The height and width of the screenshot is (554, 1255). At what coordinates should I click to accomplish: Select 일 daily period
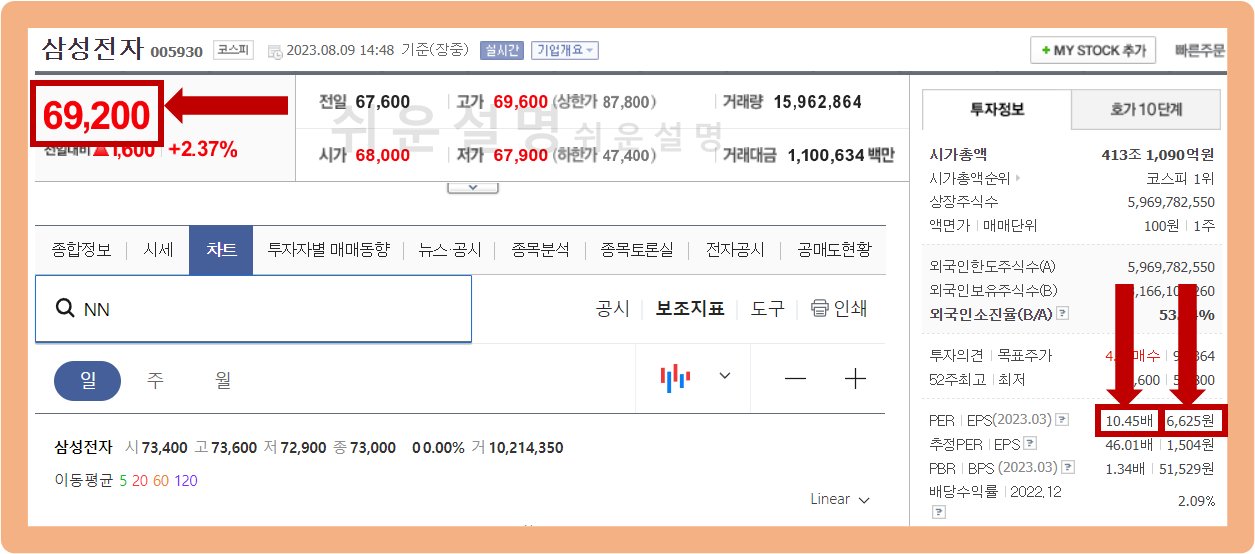tap(87, 381)
